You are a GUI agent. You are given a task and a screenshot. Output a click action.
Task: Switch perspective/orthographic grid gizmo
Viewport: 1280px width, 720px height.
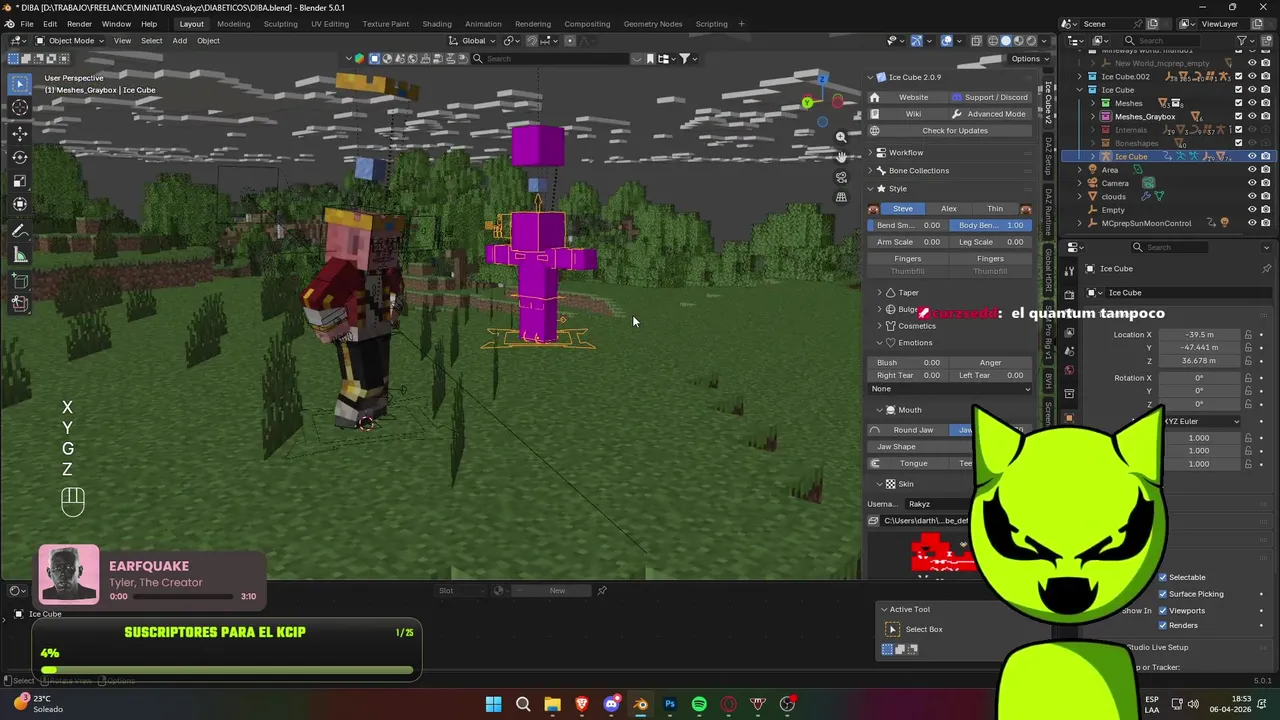point(841,197)
